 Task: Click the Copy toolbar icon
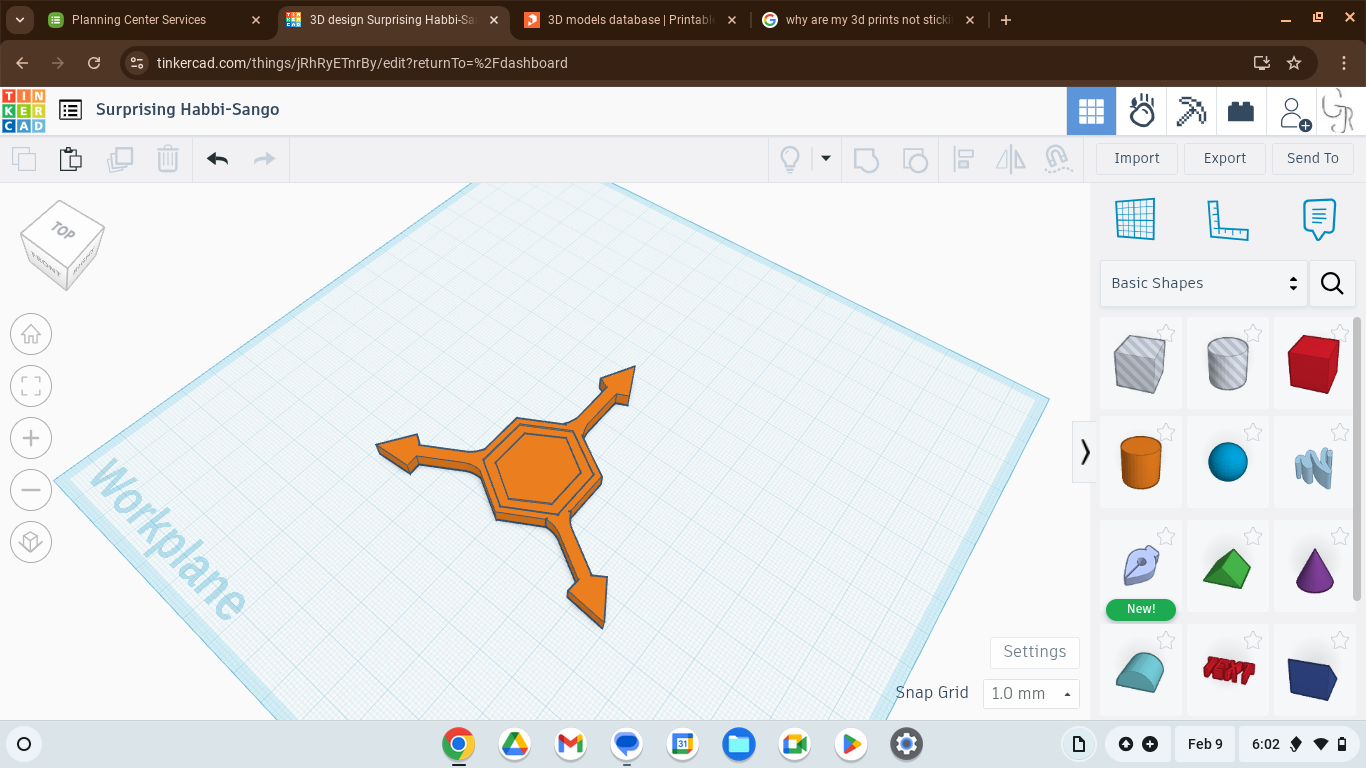(x=24, y=159)
